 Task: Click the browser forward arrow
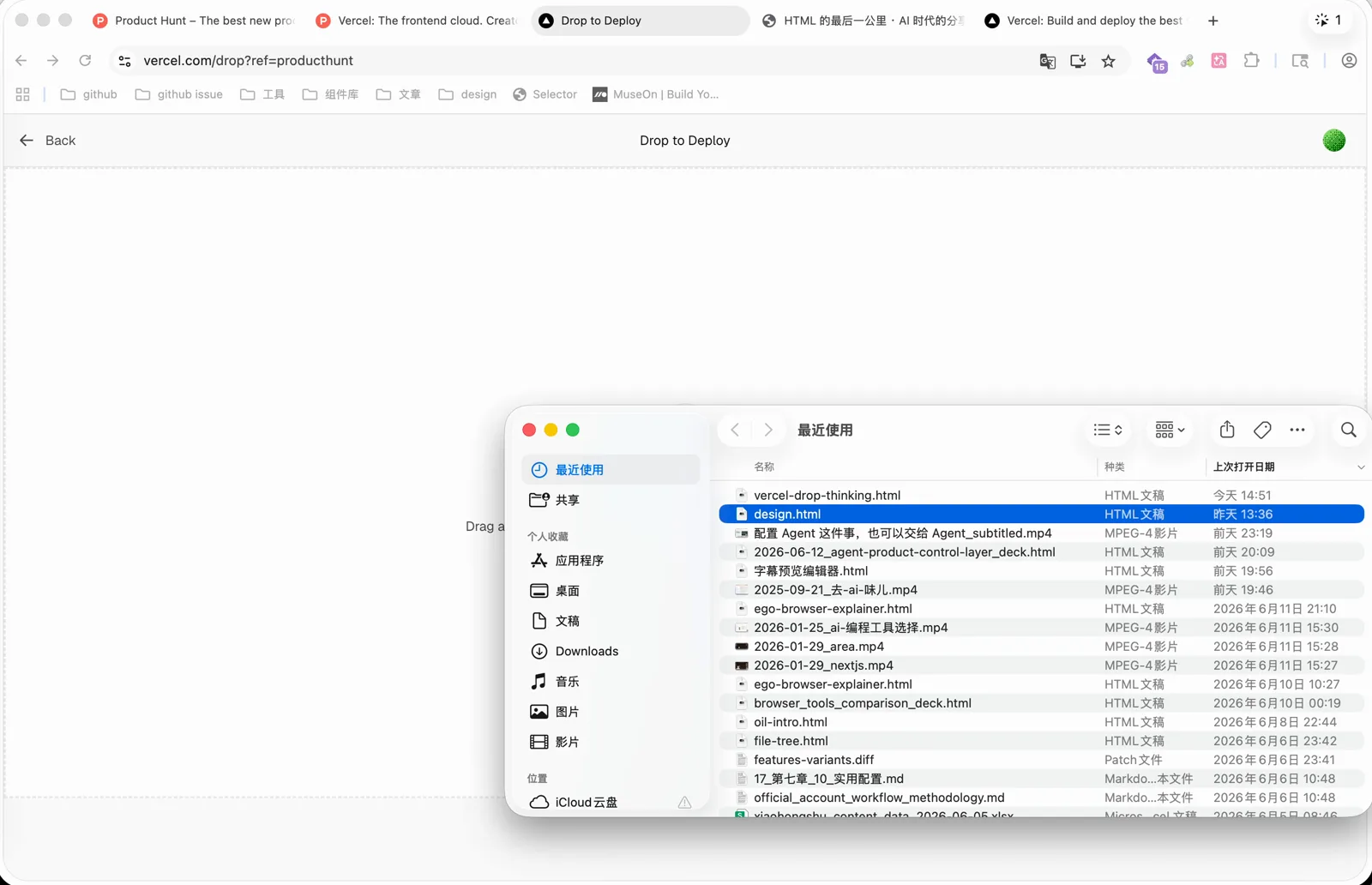click(x=52, y=61)
